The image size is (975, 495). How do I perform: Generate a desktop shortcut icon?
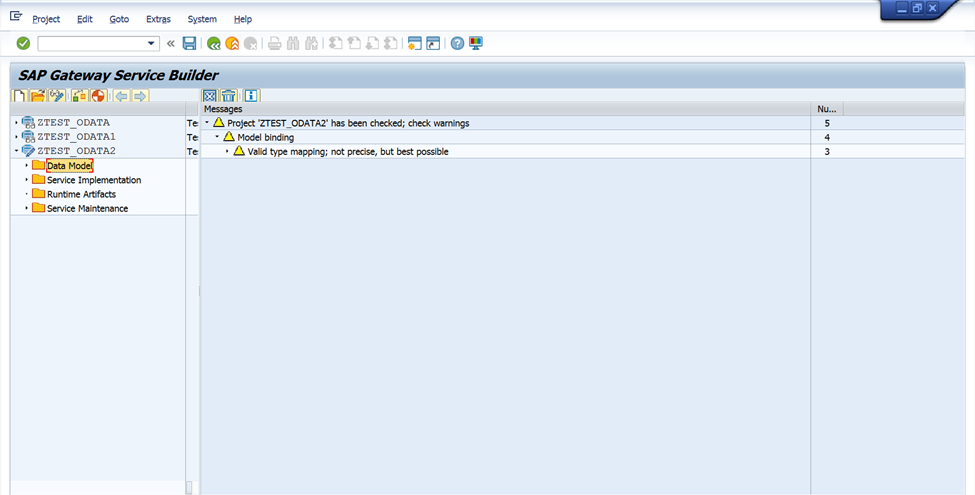[433, 43]
